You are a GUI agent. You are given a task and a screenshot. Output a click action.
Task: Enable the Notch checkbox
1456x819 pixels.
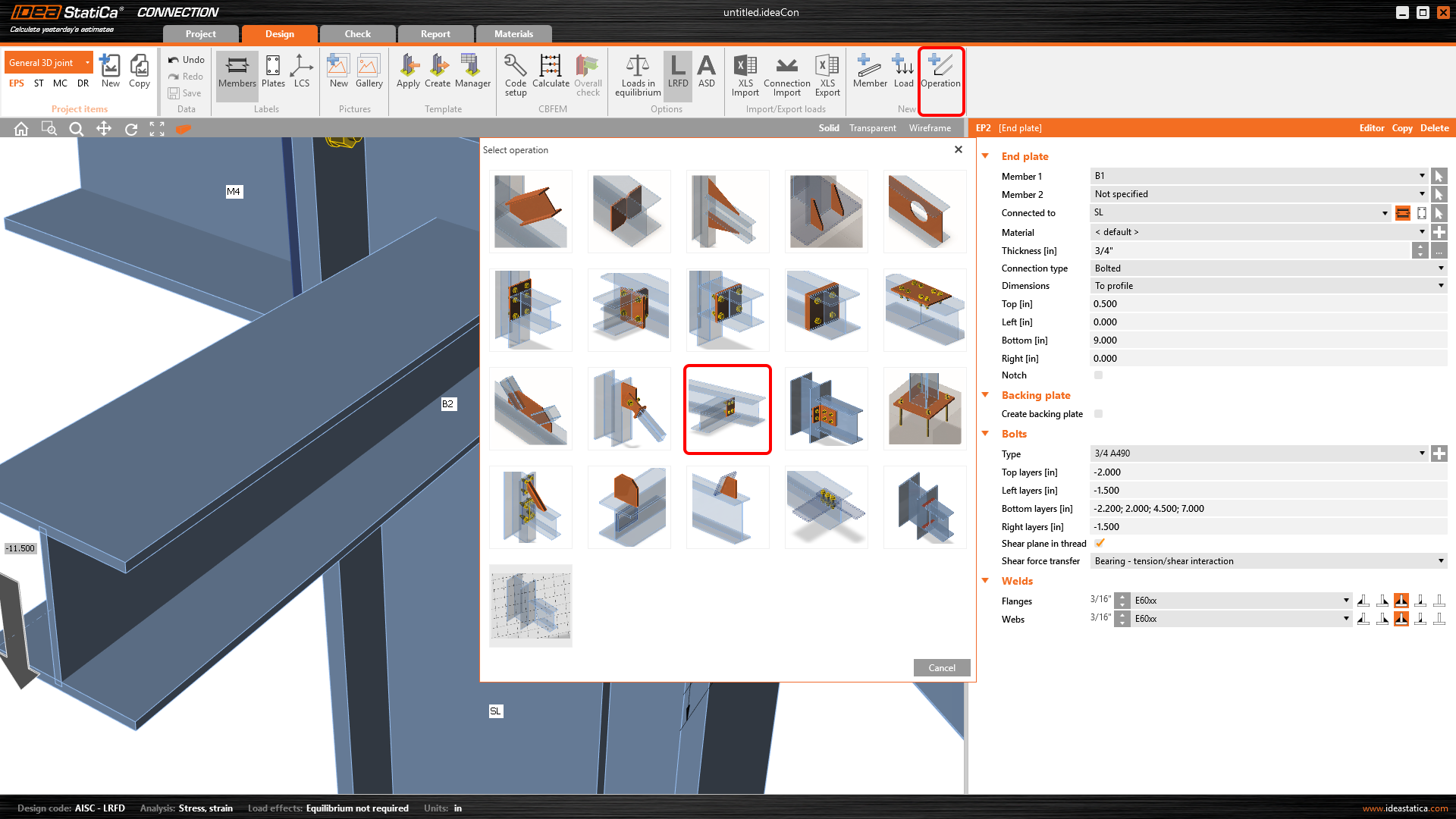pyautogui.click(x=1098, y=375)
